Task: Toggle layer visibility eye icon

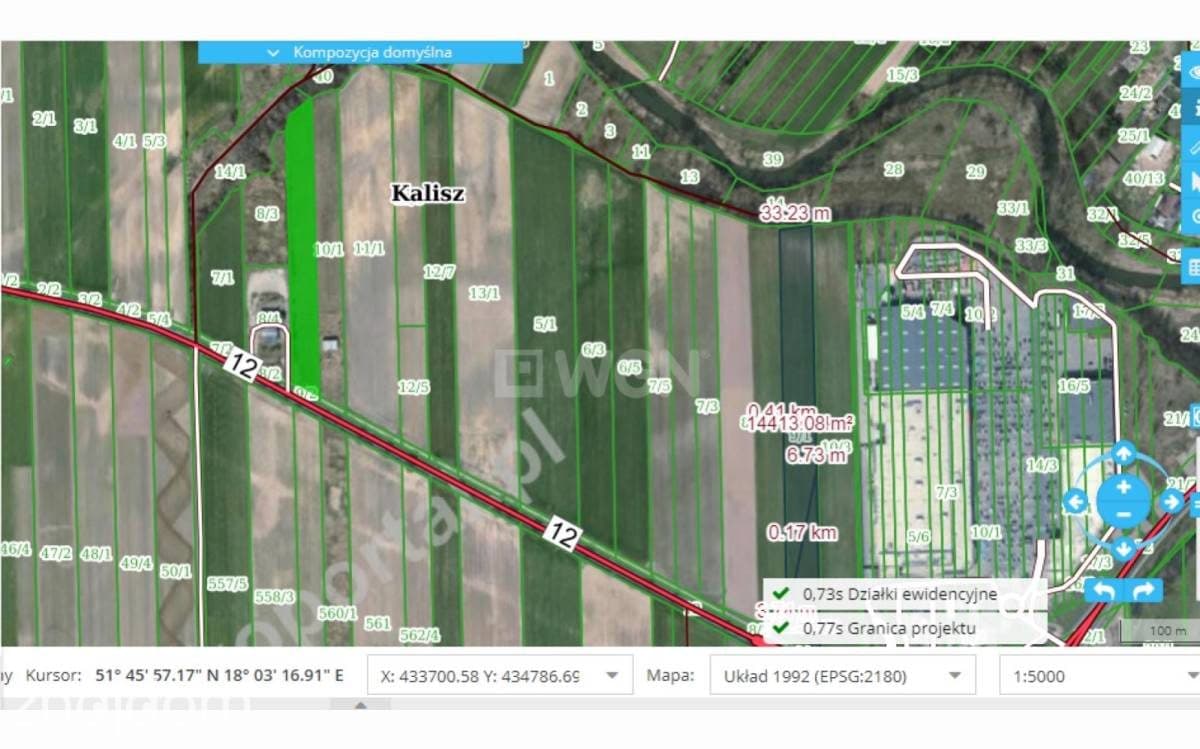Action: click(1194, 72)
